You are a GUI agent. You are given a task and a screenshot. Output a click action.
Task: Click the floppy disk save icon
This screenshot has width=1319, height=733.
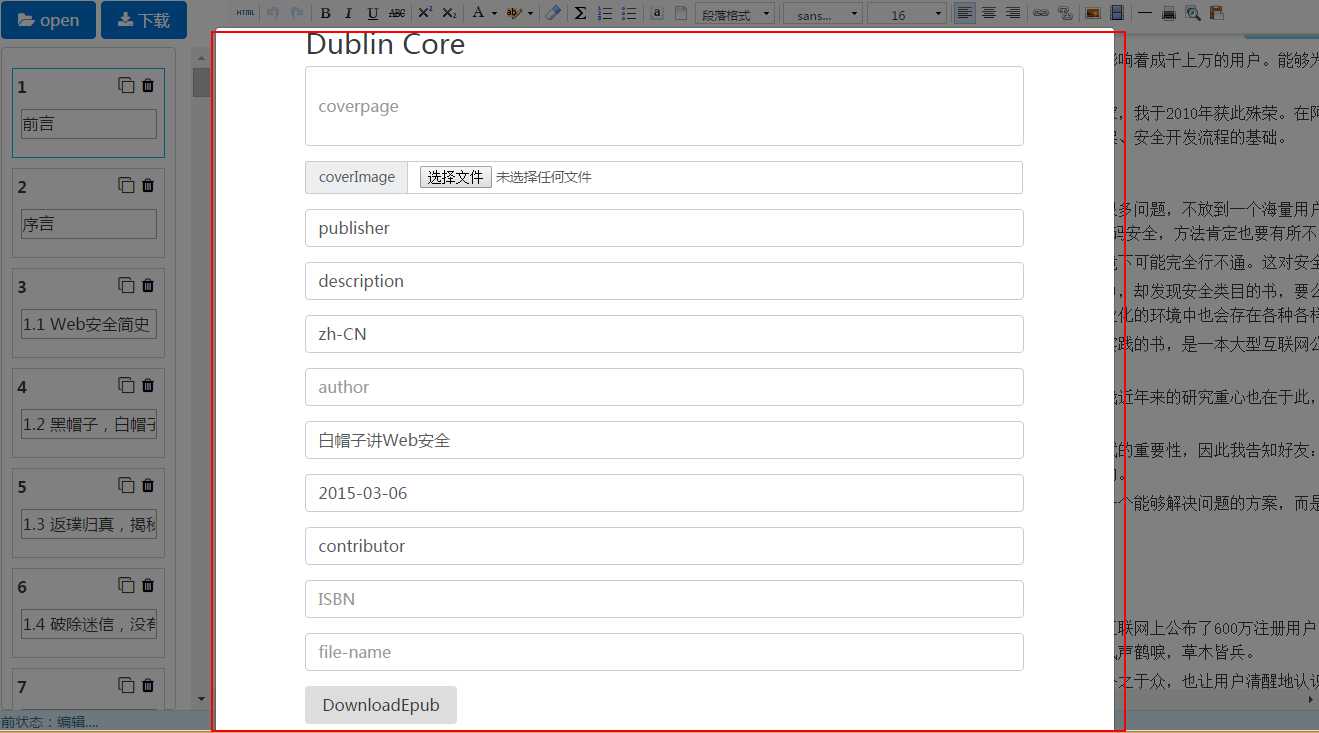[1117, 13]
